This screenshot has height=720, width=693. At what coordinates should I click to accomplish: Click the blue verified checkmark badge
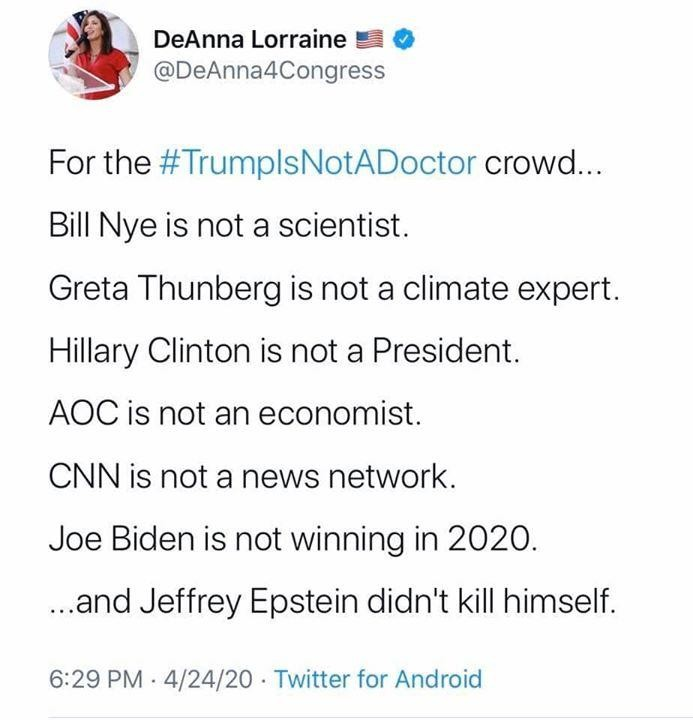405,40
